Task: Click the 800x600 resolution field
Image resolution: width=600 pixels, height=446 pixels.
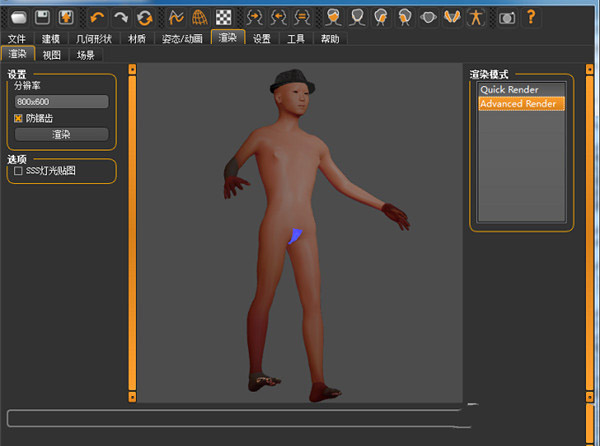Action: click(61, 102)
